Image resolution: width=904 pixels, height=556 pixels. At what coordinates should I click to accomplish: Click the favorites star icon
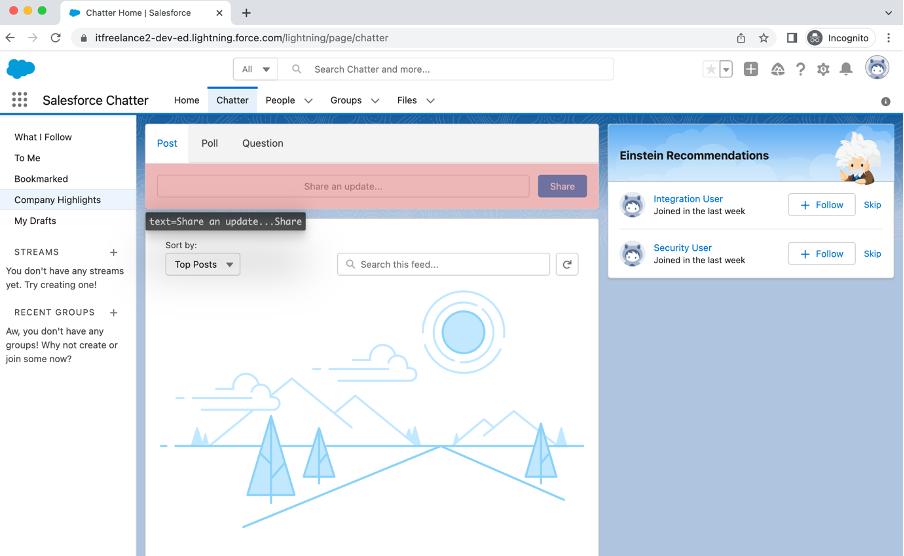point(711,69)
